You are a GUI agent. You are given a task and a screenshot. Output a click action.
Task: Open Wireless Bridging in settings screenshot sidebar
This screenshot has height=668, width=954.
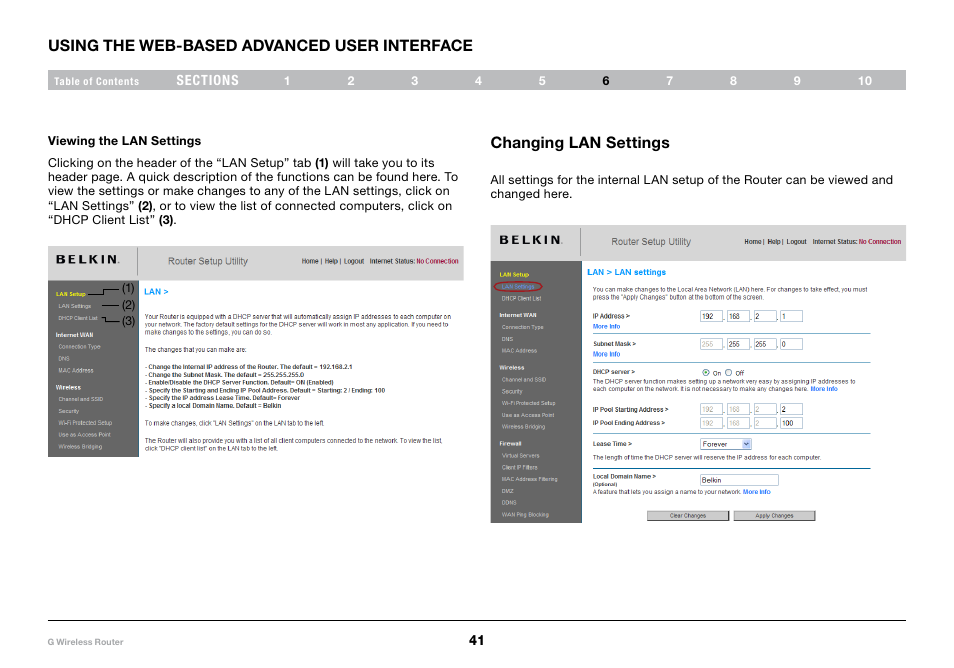523,426
